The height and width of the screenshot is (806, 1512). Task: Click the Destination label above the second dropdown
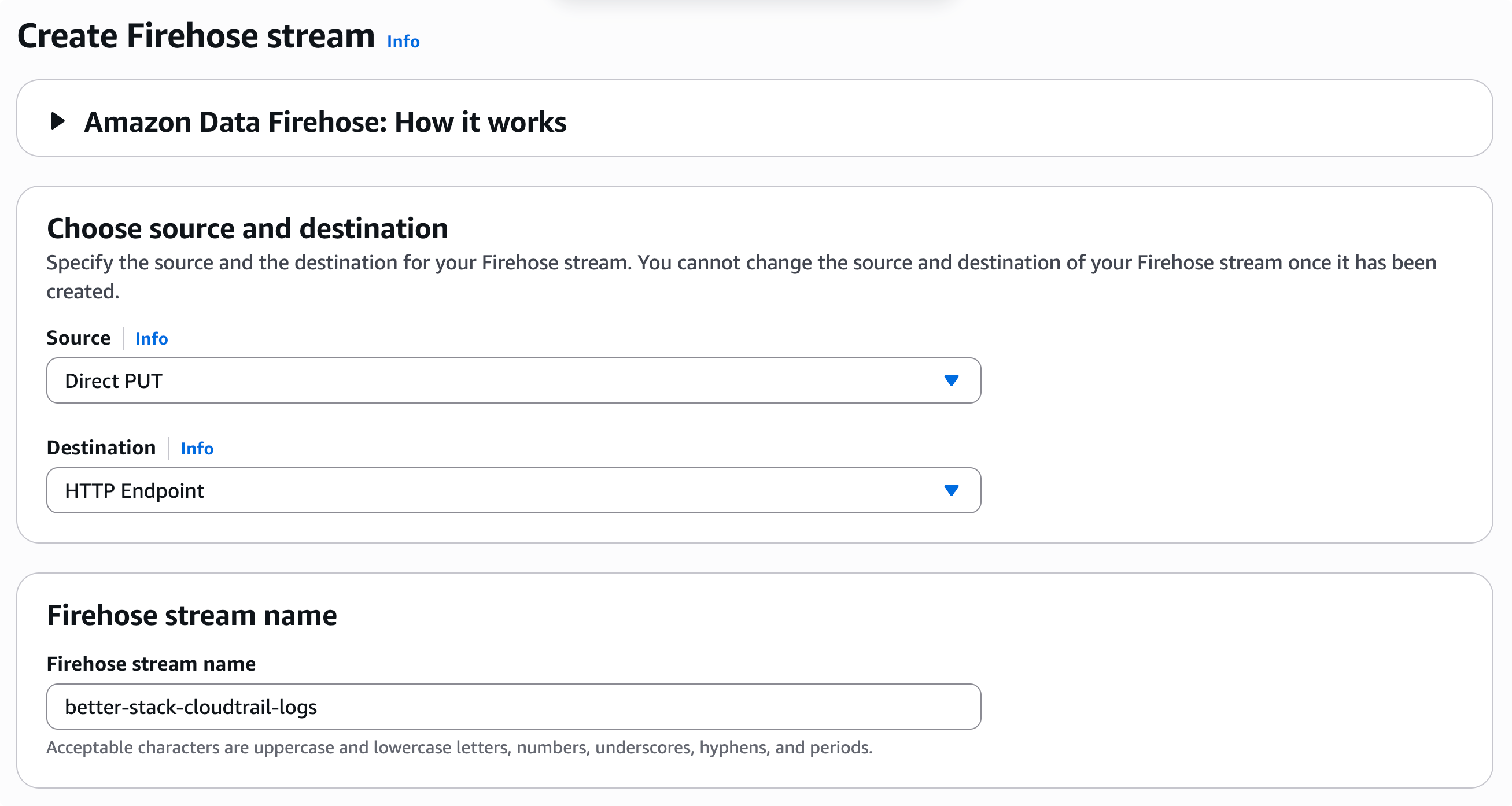[x=101, y=448]
